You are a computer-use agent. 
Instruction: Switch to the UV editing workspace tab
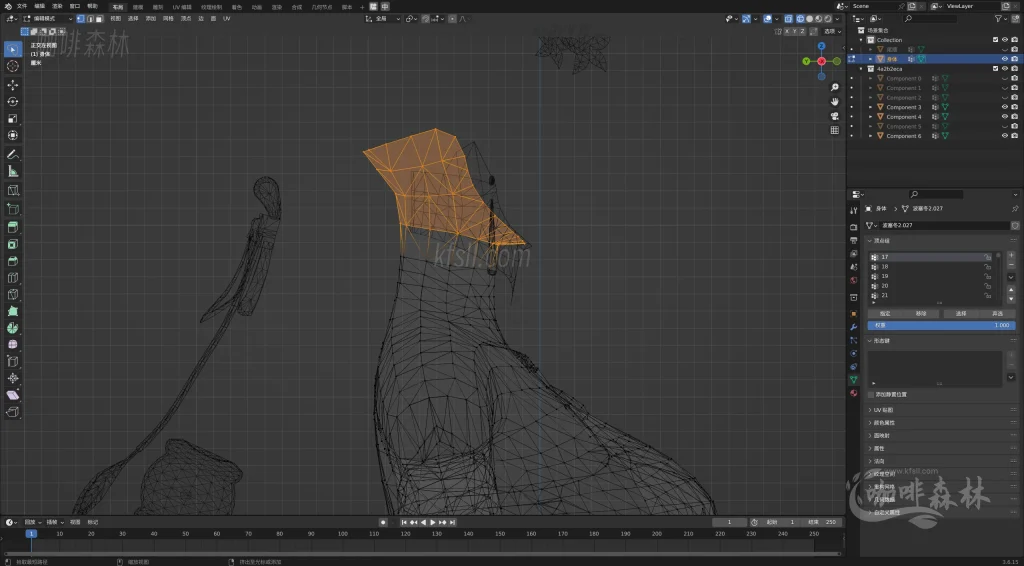(181, 7)
